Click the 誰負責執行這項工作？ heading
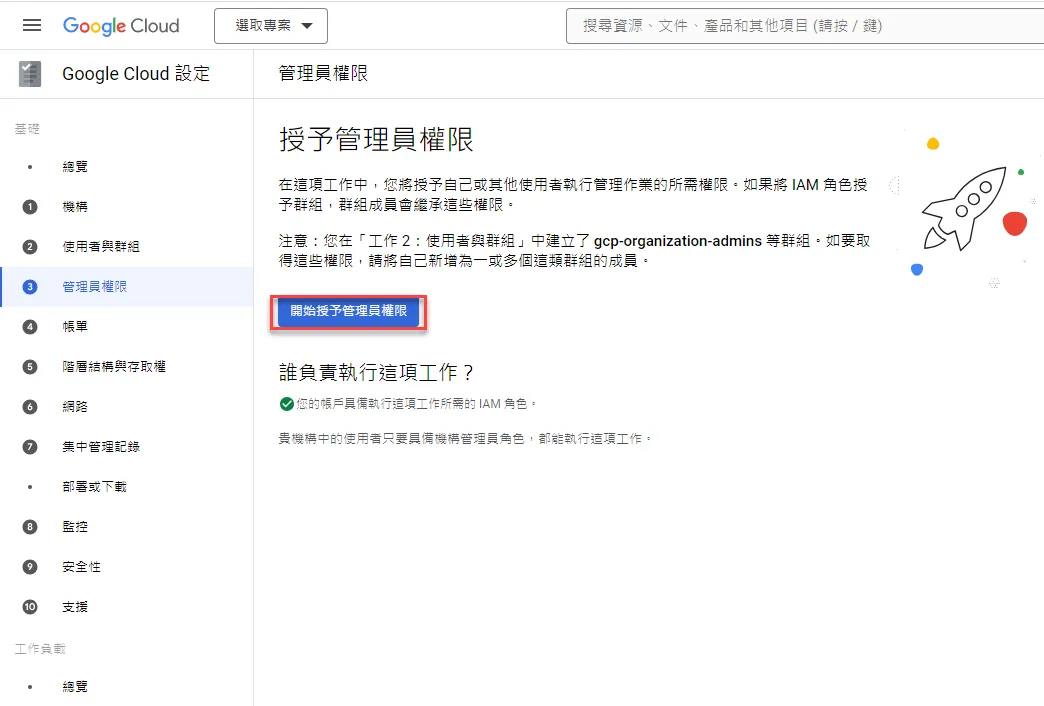 pos(376,372)
